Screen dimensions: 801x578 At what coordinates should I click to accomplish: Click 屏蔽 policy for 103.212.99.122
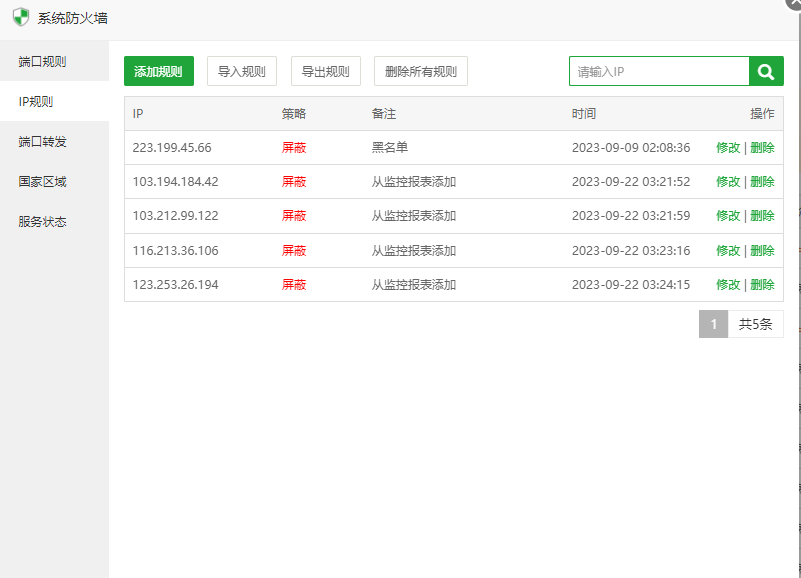click(294, 216)
